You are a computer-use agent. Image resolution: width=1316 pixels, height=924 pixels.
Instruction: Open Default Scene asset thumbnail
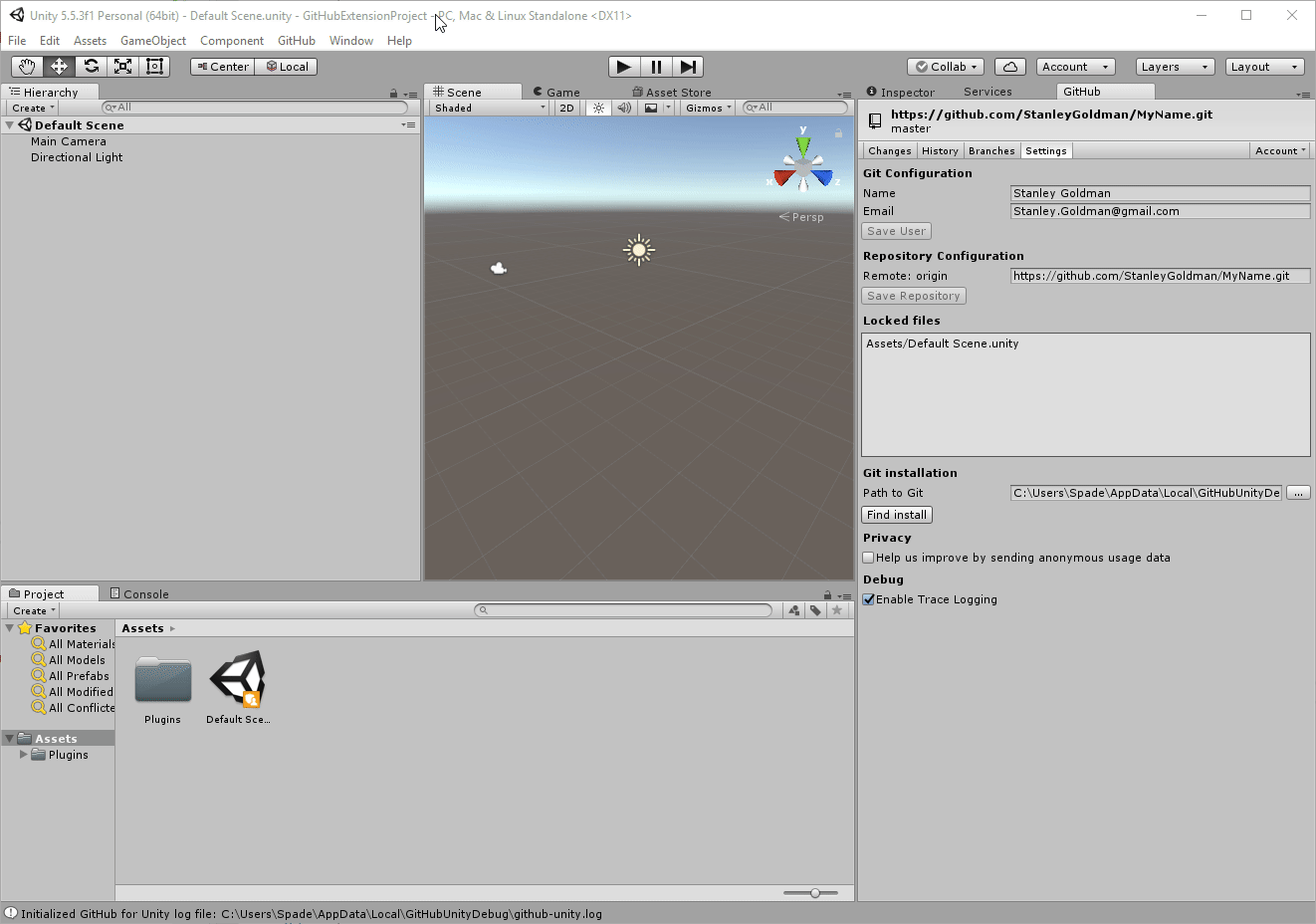coord(238,680)
